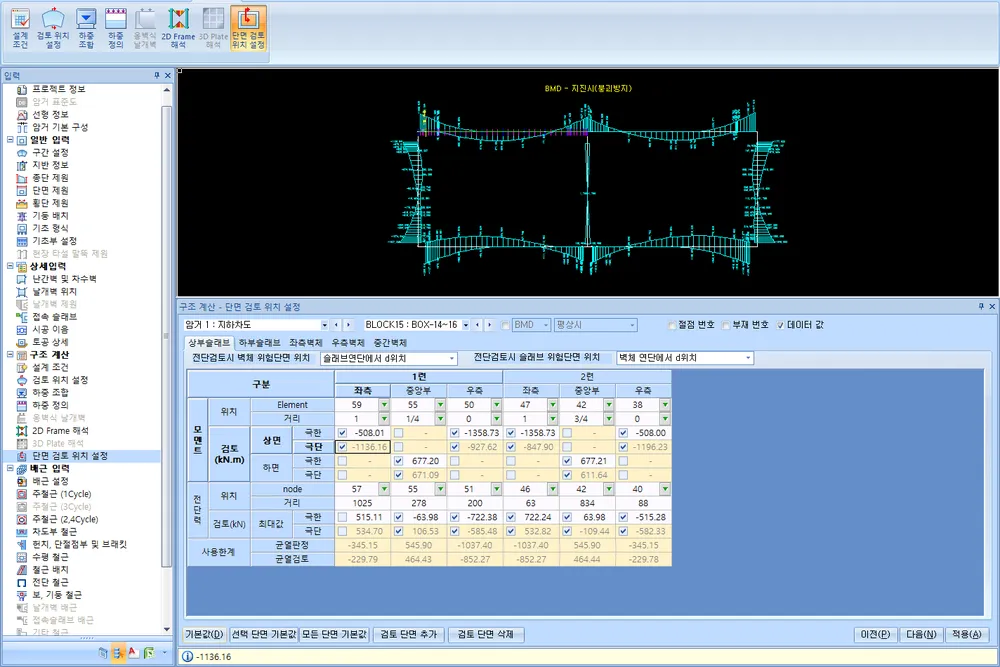Pin the 입력 panel

[x=157, y=75]
